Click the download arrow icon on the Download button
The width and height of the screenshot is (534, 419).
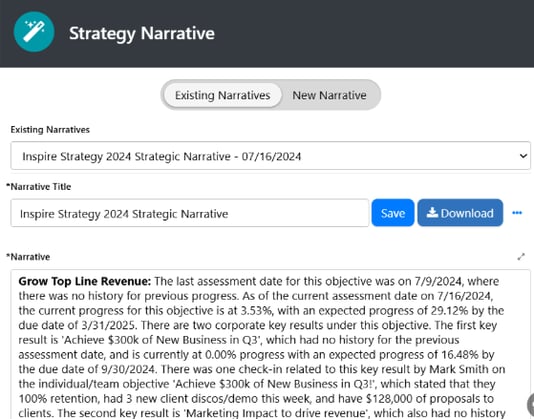pos(432,213)
